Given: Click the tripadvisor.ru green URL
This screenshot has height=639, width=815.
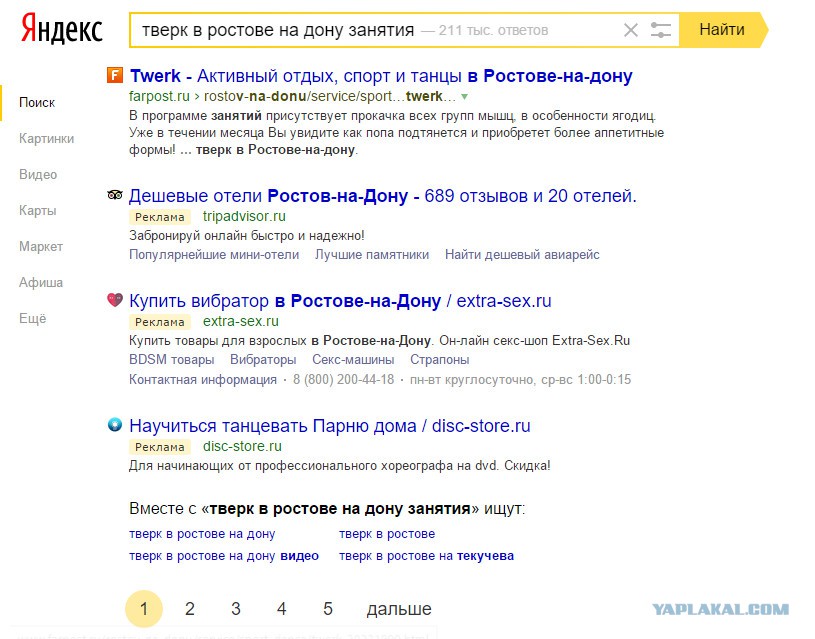Looking at the screenshot, I should [244, 216].
